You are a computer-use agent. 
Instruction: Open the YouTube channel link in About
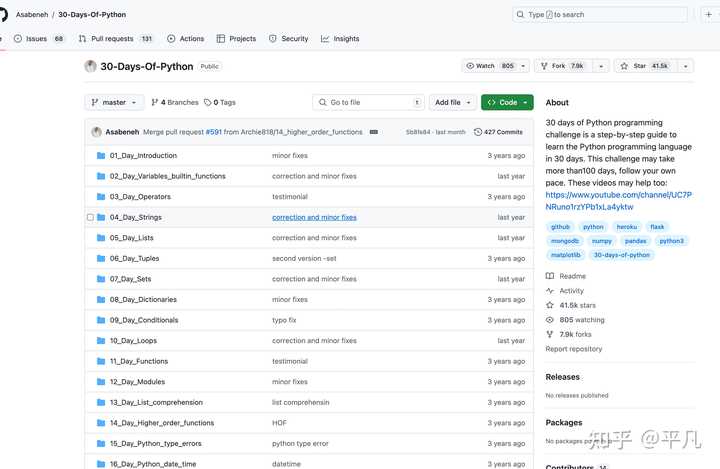click(x=619, y=201)
